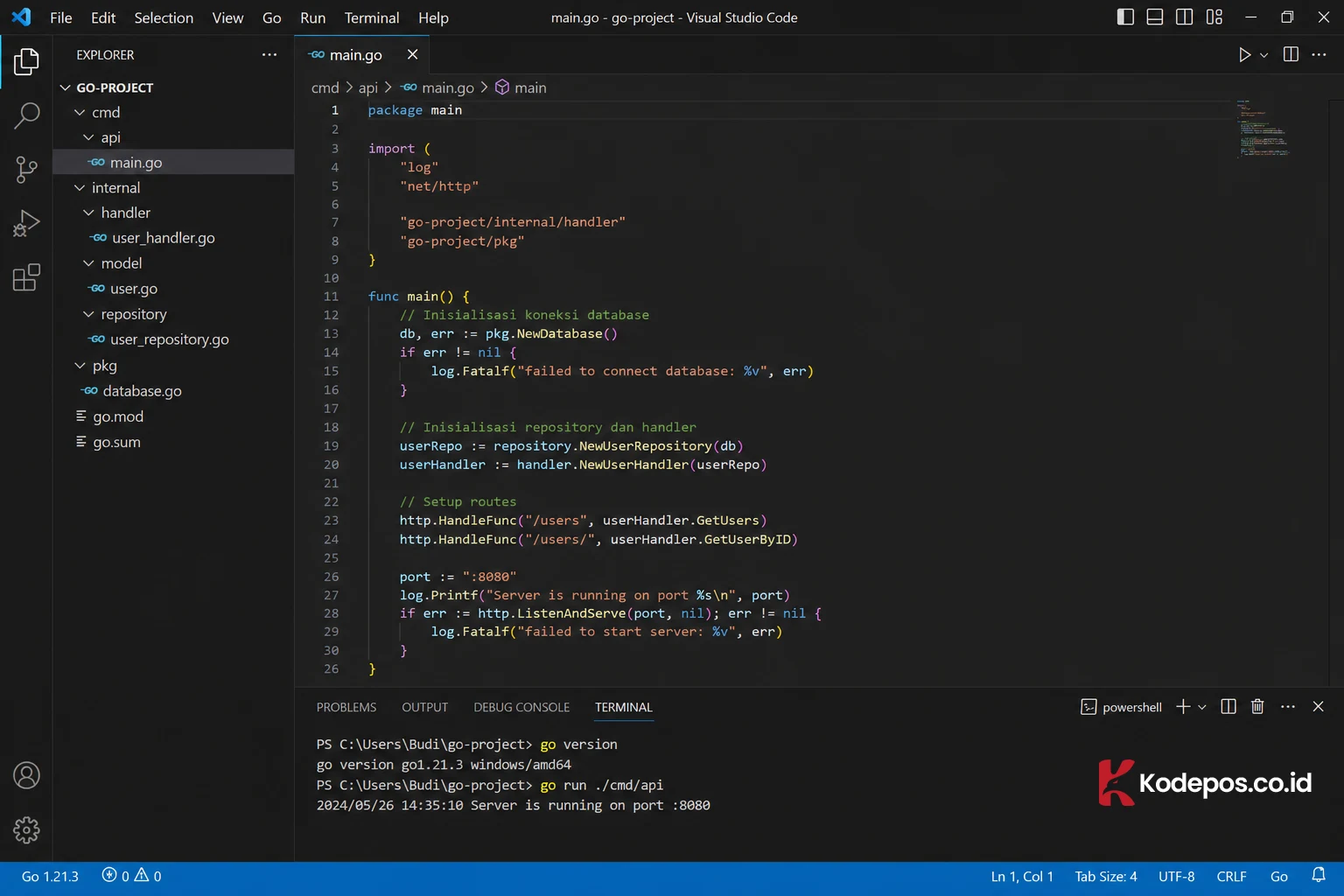The height and width of the screenshot is (896, 1344).
Task: Open the Help menu
Action: click(x=433, y=17)
